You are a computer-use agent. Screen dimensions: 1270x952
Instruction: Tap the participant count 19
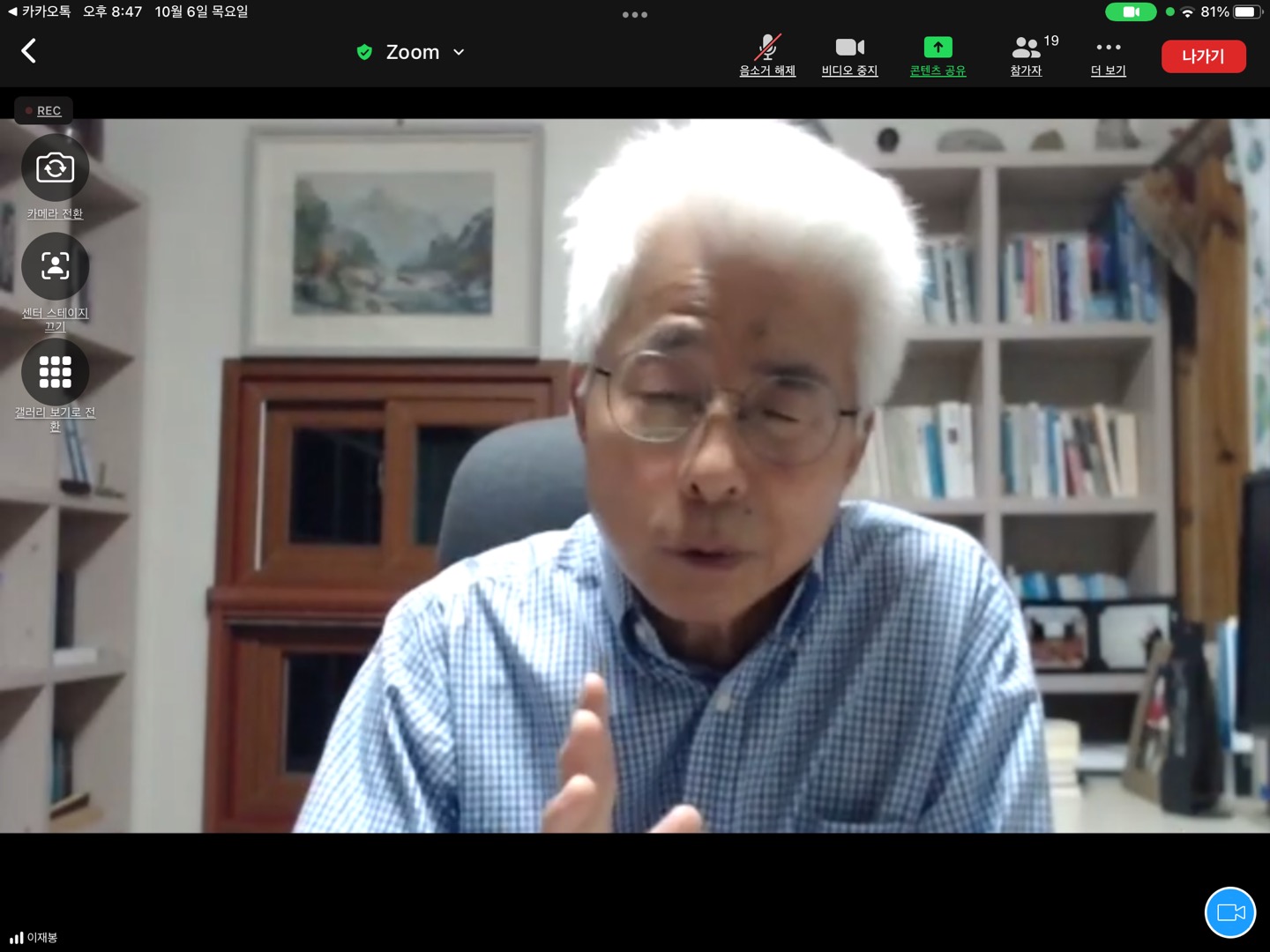[1050, 41]
